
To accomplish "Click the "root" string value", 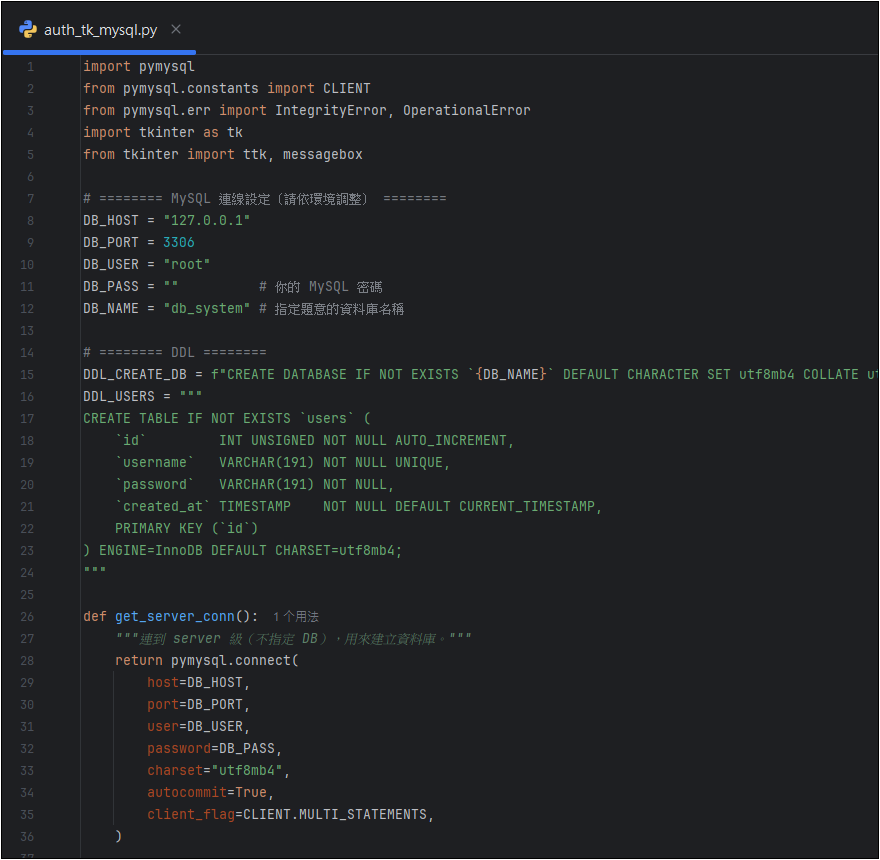I will point(187,264).
